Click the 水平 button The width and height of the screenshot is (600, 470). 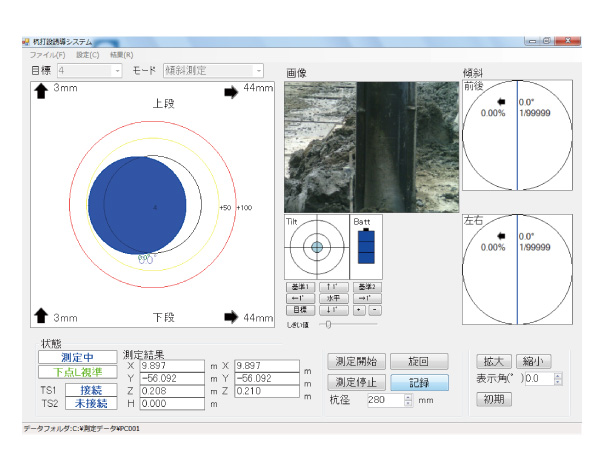click(334, 299)
